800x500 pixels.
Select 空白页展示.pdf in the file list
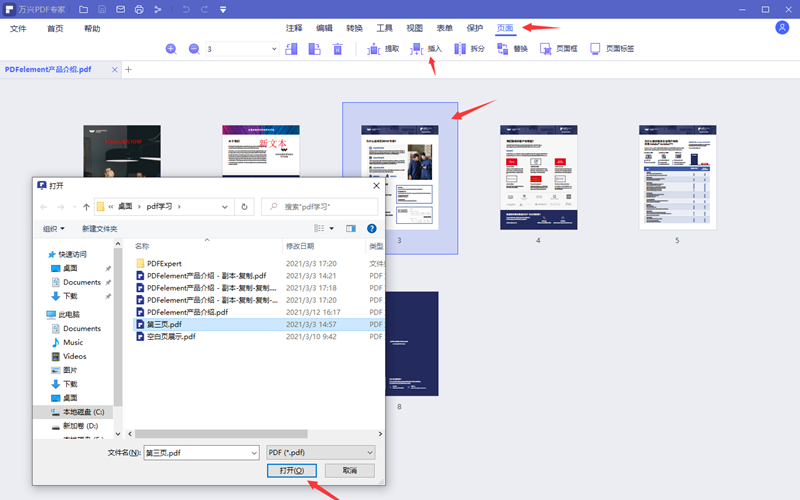click(x=171, y=337)
